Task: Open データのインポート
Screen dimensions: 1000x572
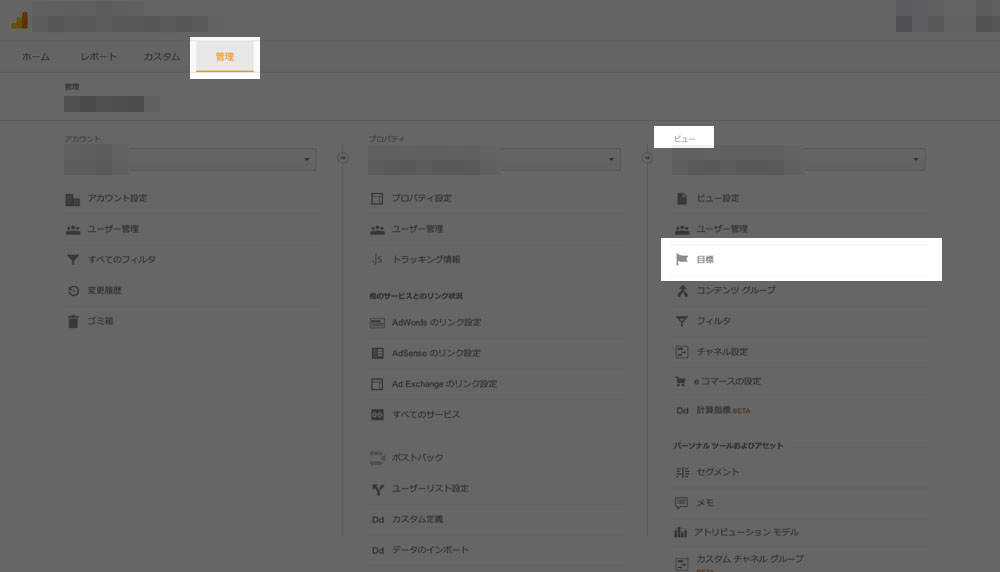Action: tap(430, 550)
